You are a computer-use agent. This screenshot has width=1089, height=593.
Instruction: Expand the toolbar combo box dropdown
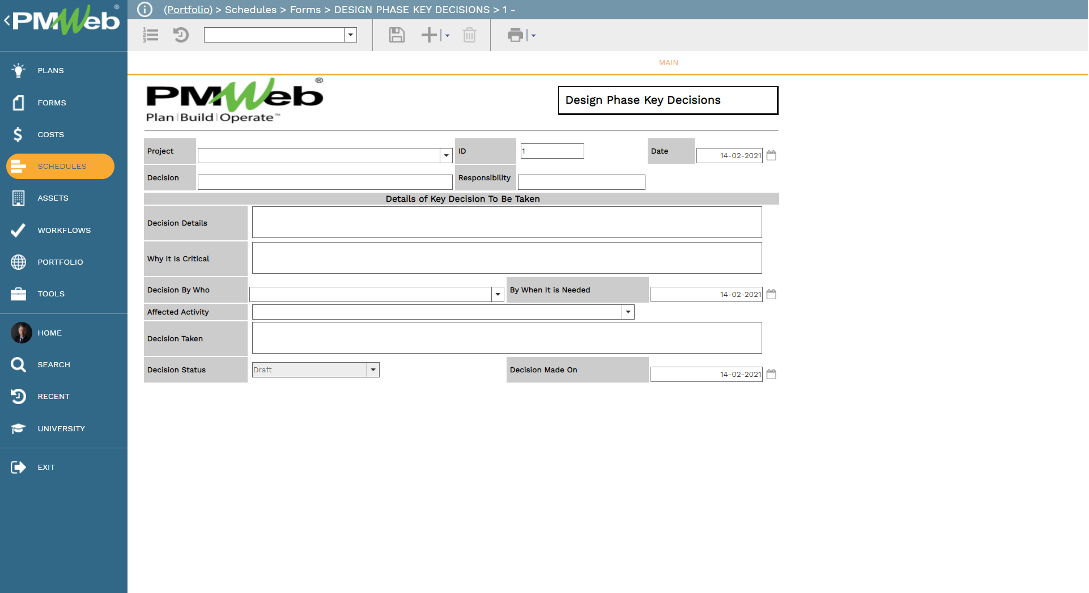(351, 35)
